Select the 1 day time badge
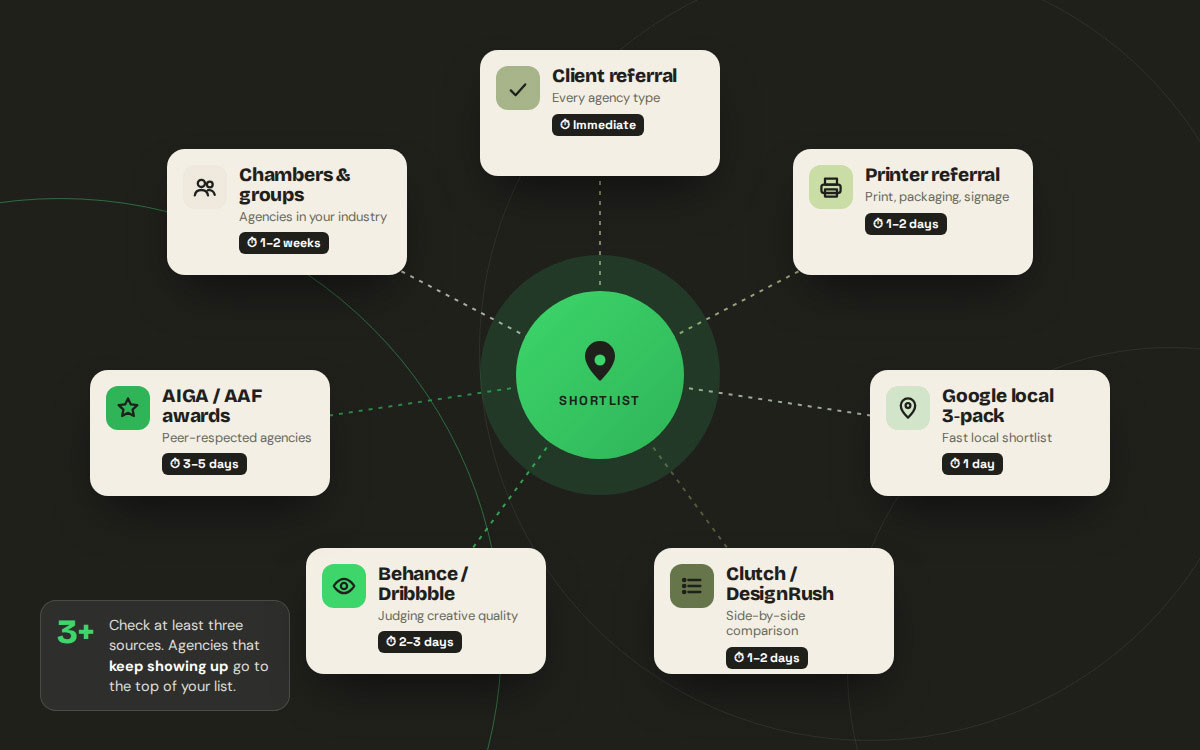Screen dimensions: 1200x750 (972, 464)
